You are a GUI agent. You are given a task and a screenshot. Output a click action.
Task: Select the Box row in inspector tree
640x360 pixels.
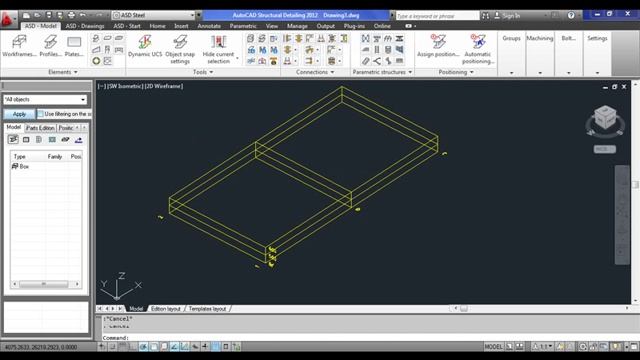coord(46,167)
